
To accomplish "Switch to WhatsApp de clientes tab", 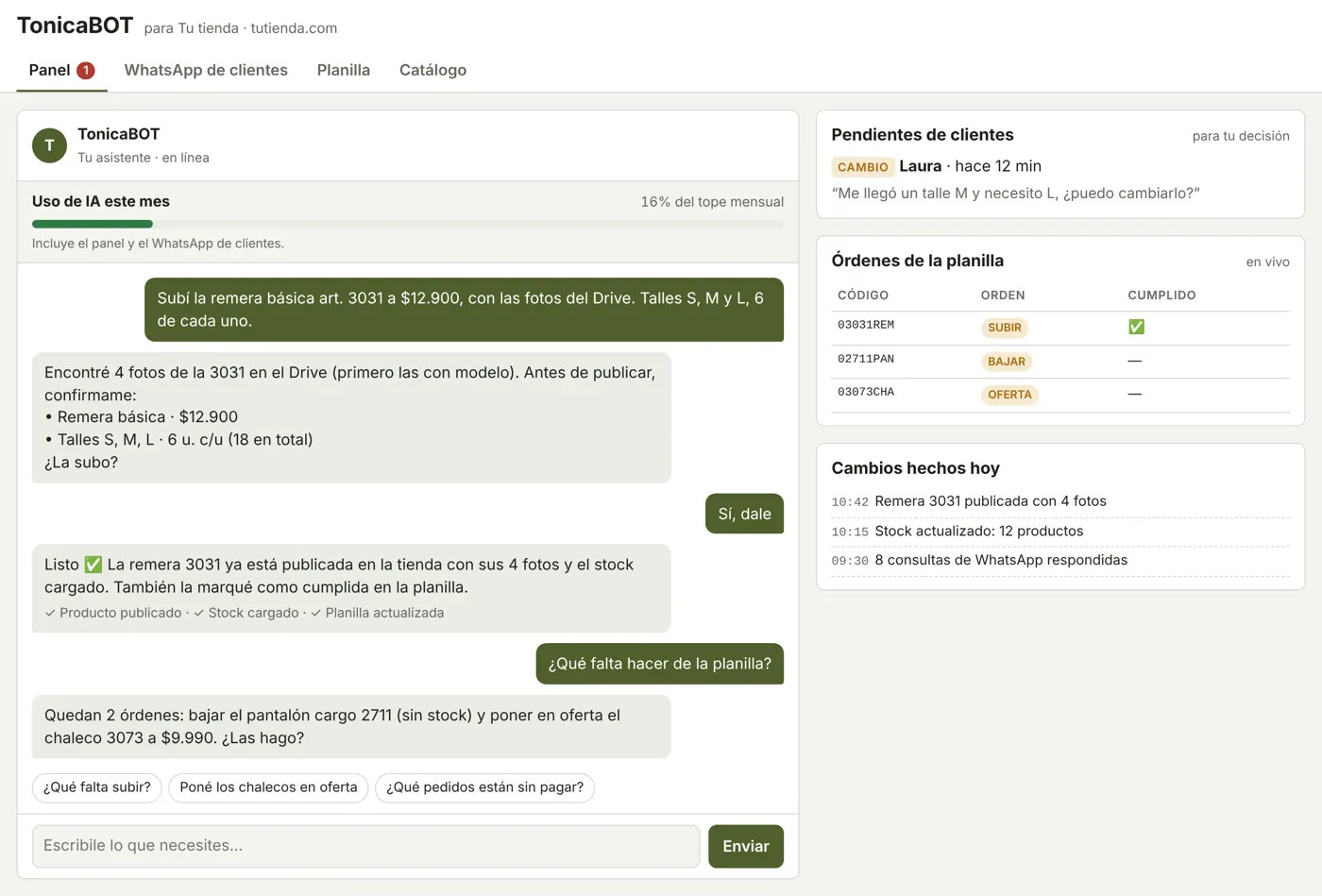I will tap(206, 71).
